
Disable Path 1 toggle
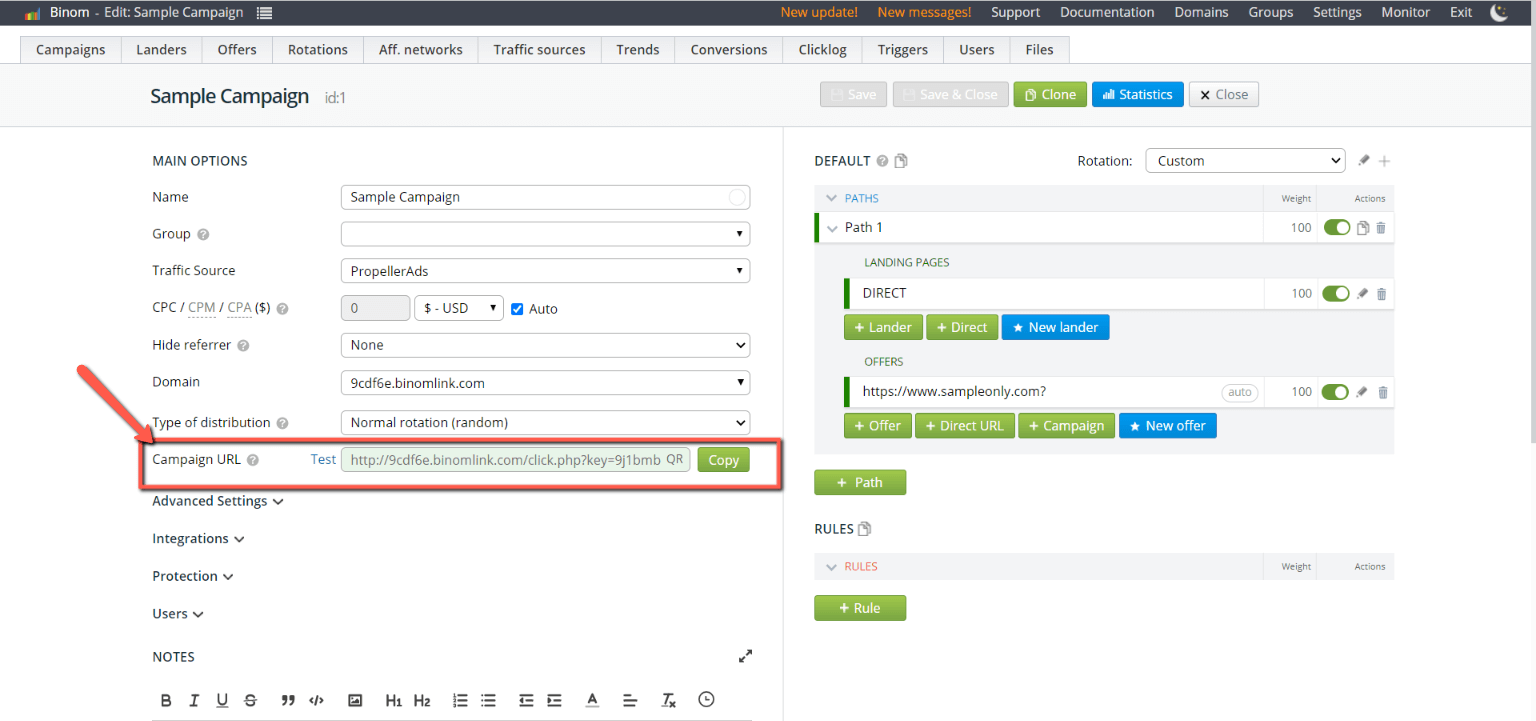coord(1336,228)
